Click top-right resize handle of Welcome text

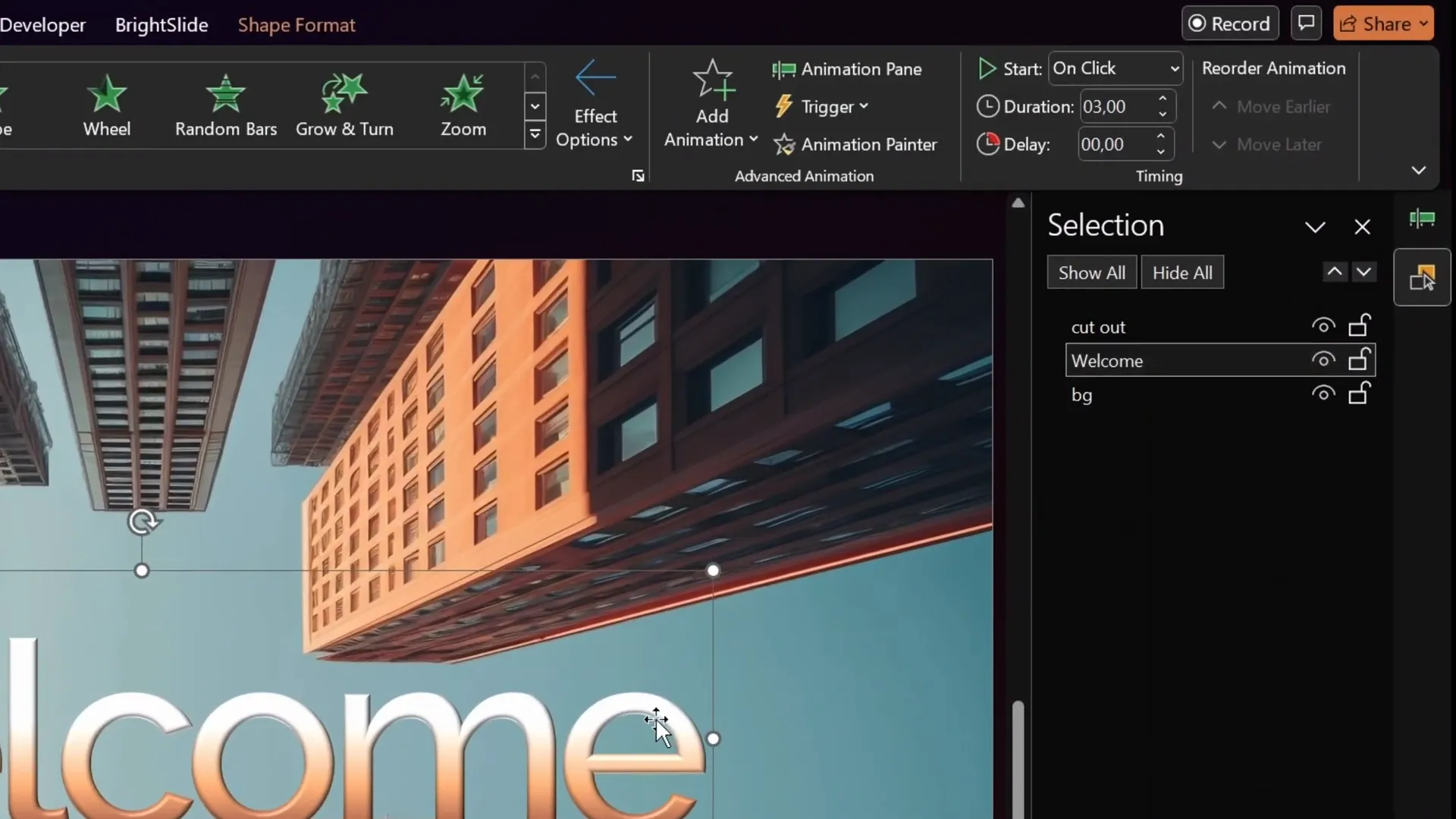tap(713, 570)
